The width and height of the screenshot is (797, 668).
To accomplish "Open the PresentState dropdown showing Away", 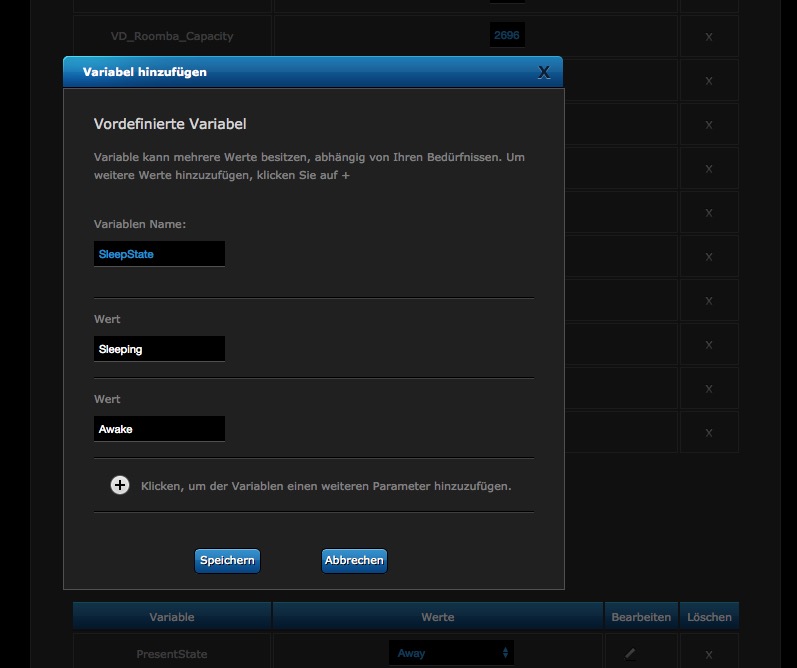I will click(x=451, y=653).
